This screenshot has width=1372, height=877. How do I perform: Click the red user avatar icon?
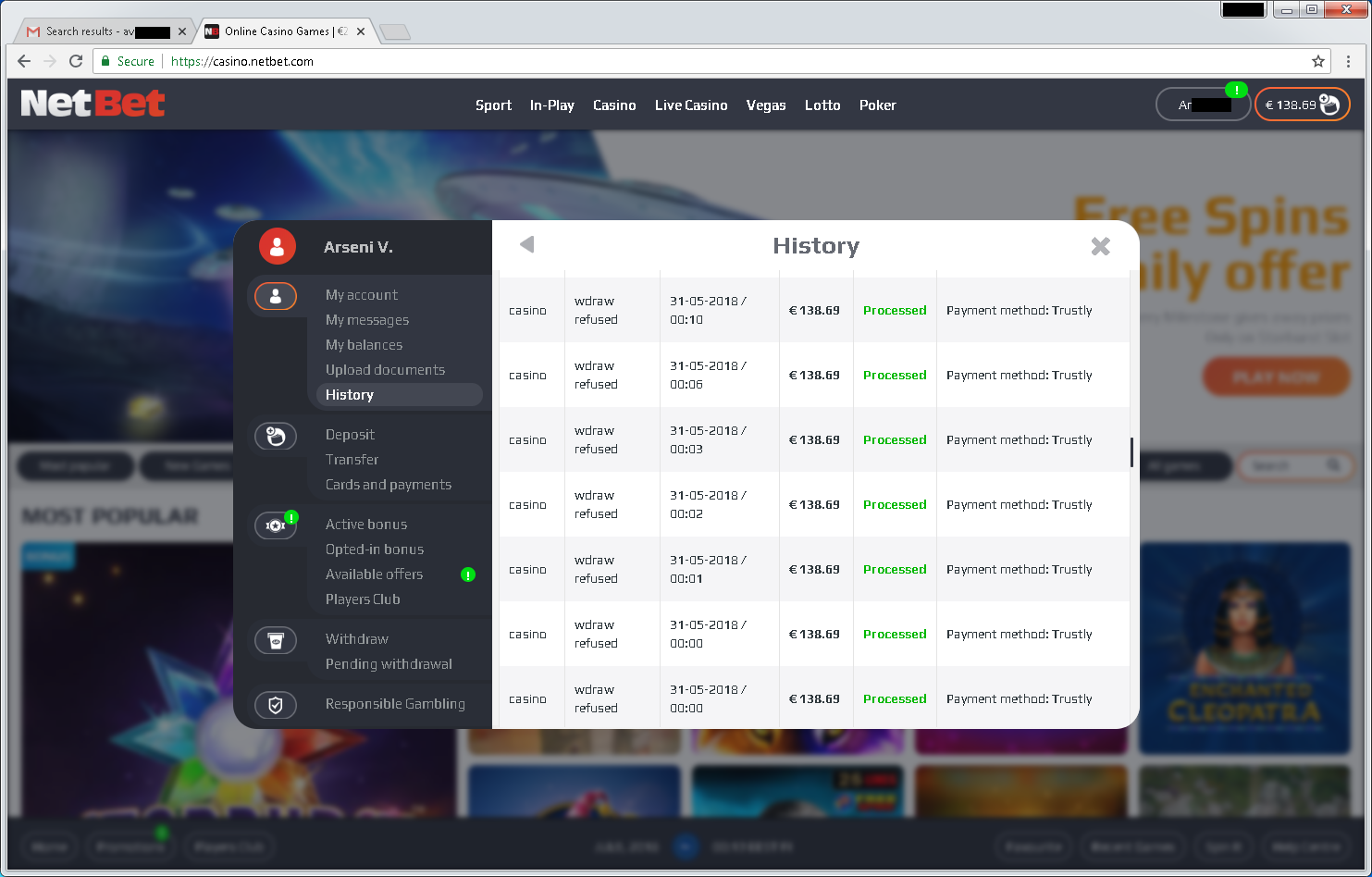pyautogui.click(x=277, y=246)
